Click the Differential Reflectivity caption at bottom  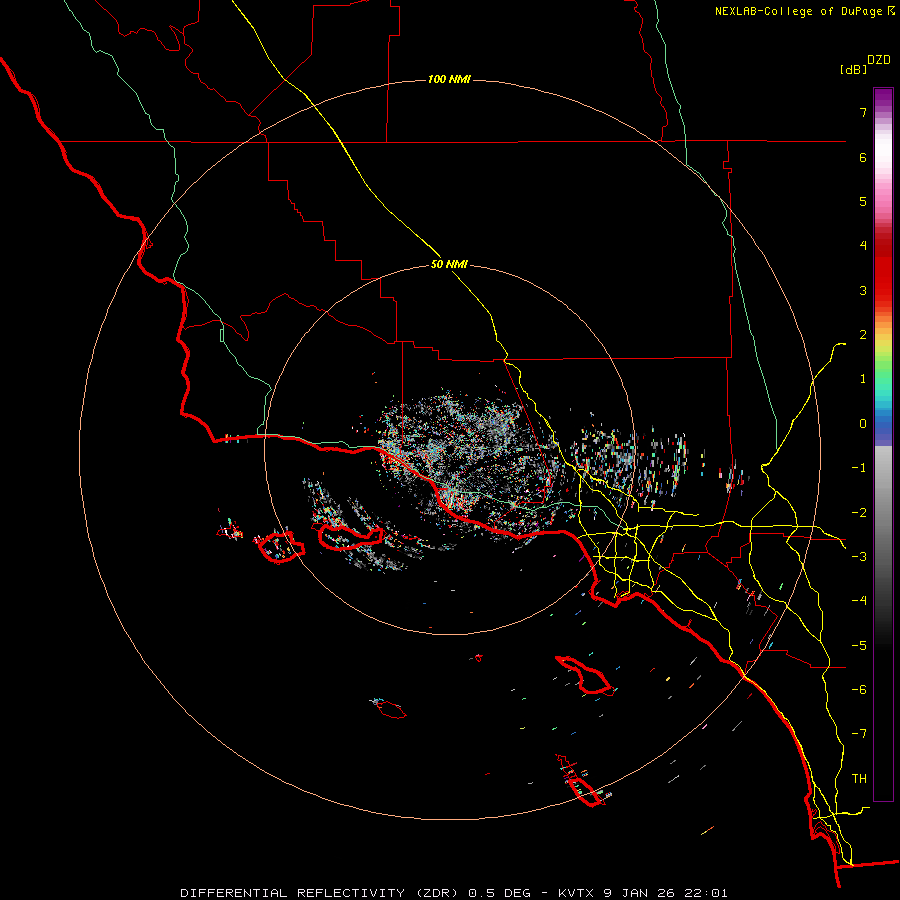(x=453, y=893)
